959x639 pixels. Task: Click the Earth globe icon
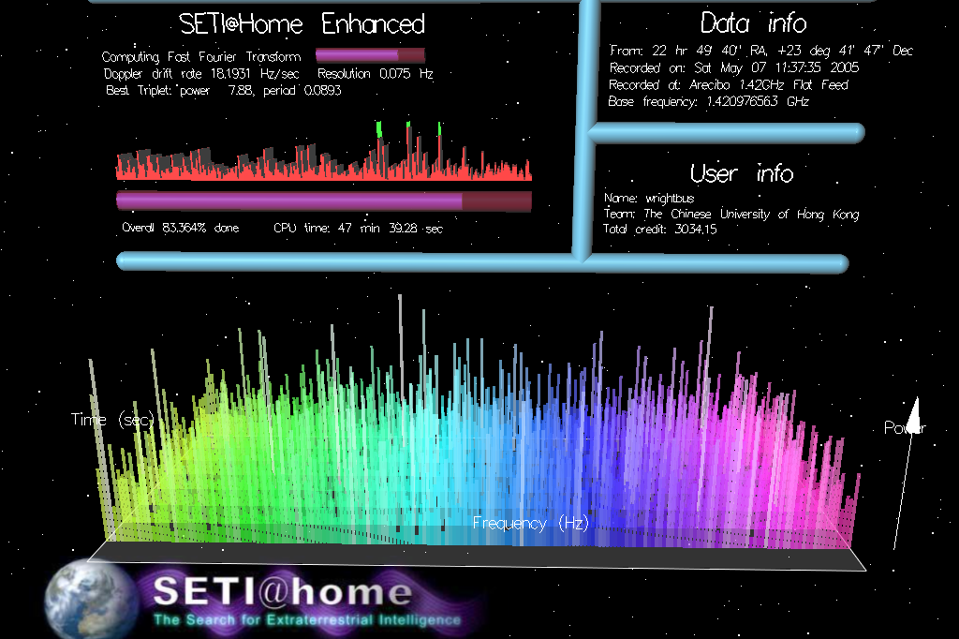click(91, 599)
